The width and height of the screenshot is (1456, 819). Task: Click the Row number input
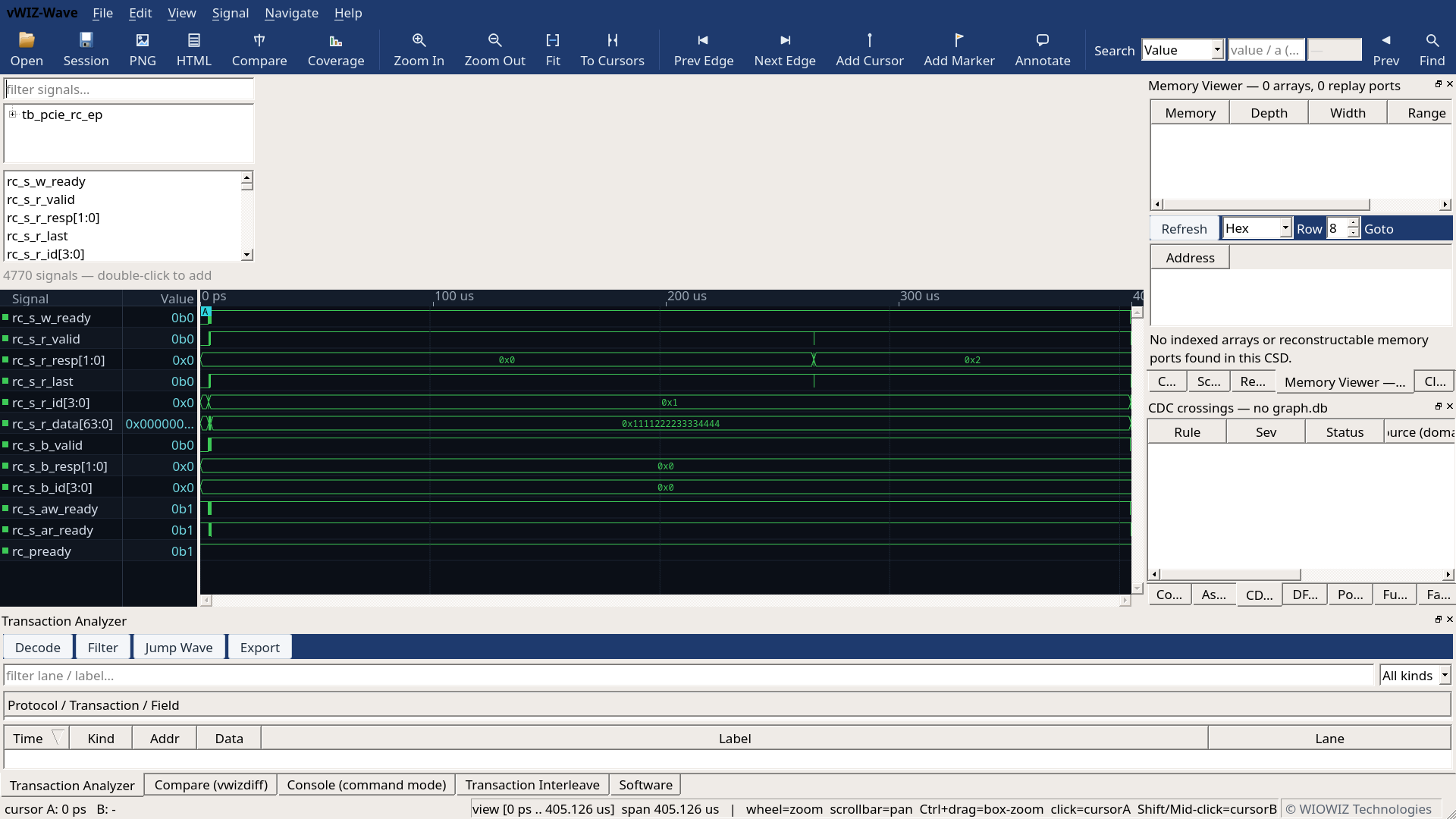tap(1338, 228)
